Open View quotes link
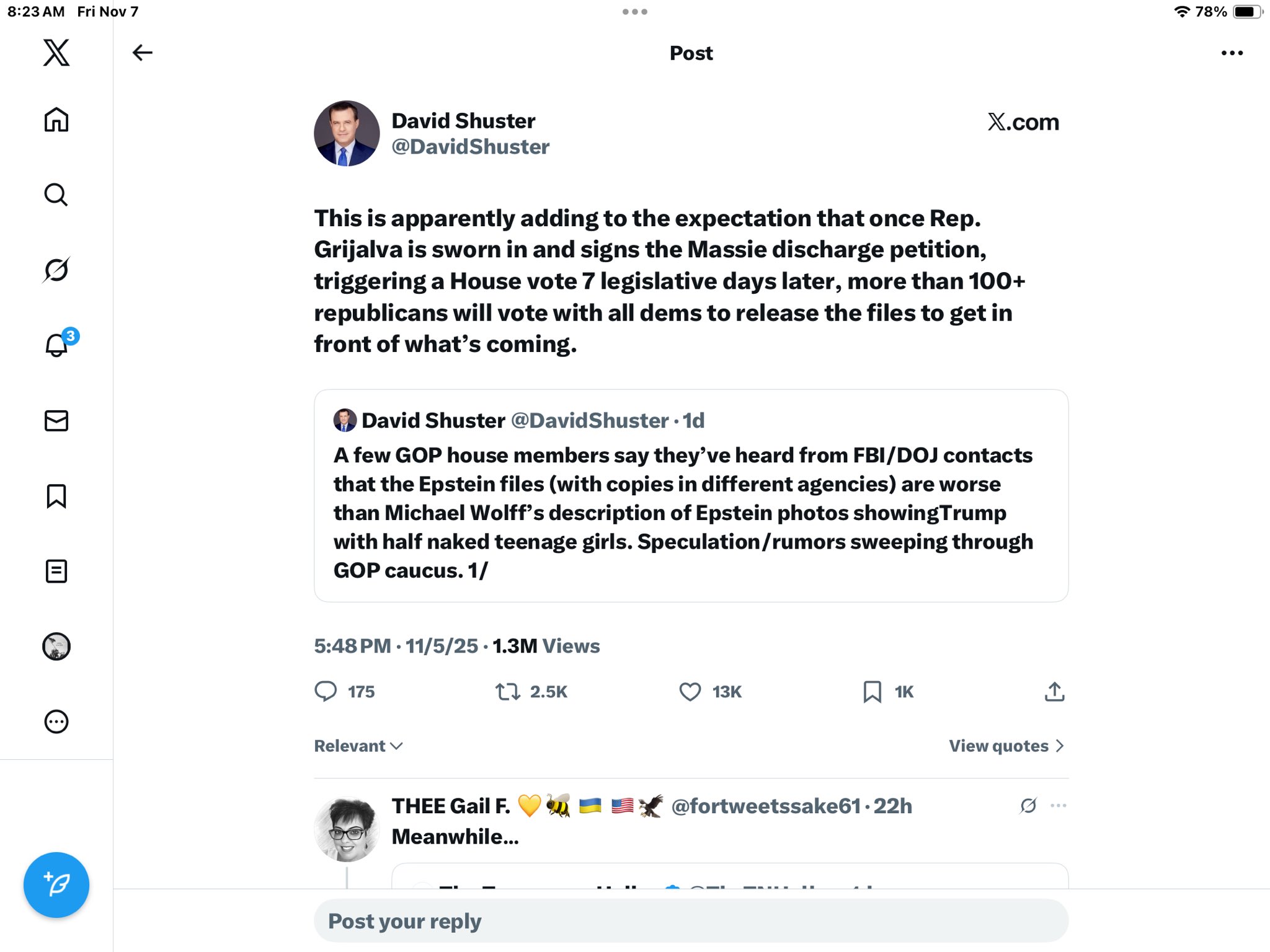Viewport: 1270px width, 952px height. coord(1006,746)
